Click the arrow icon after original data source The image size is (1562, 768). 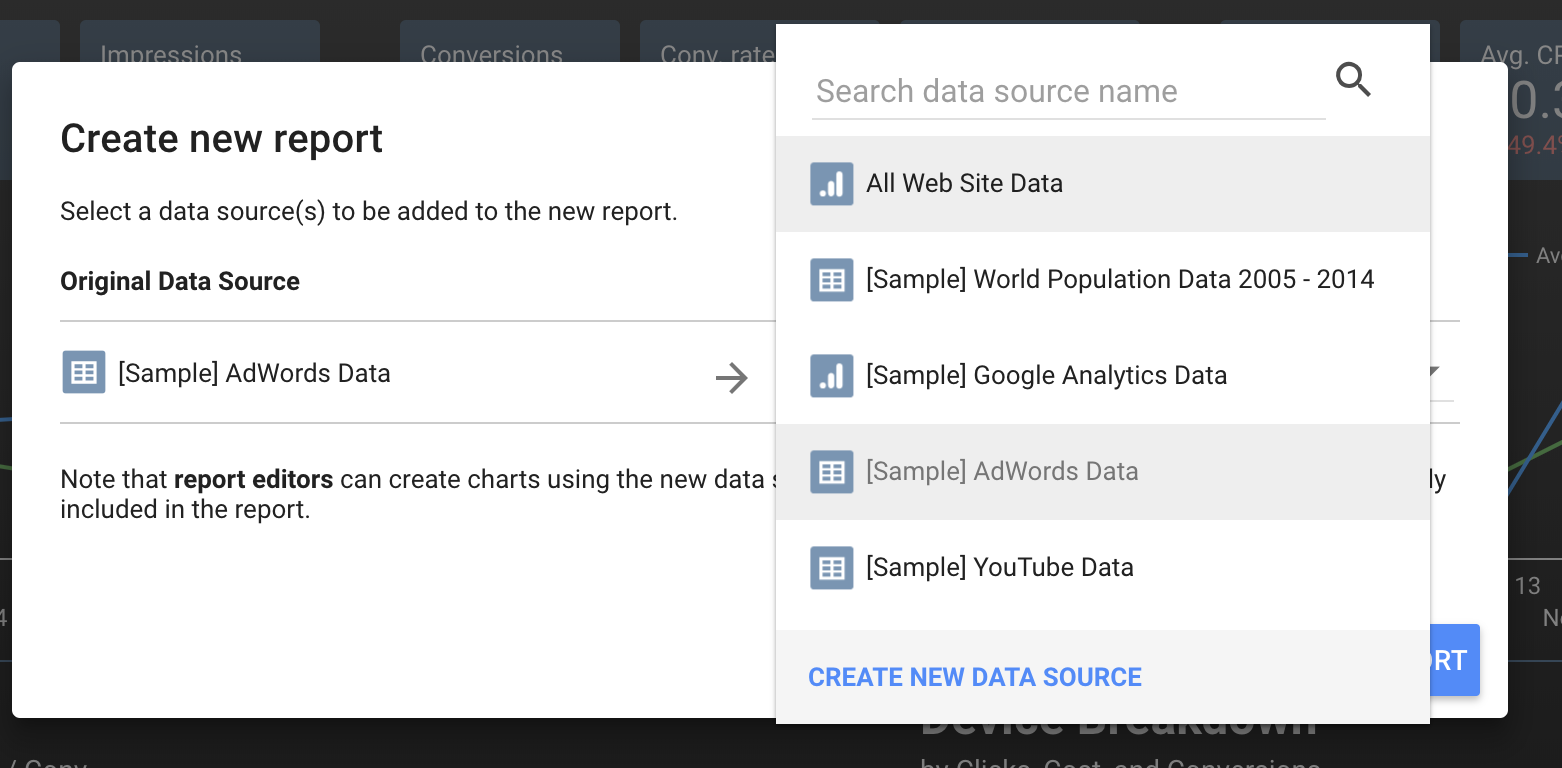click(732, 378)
